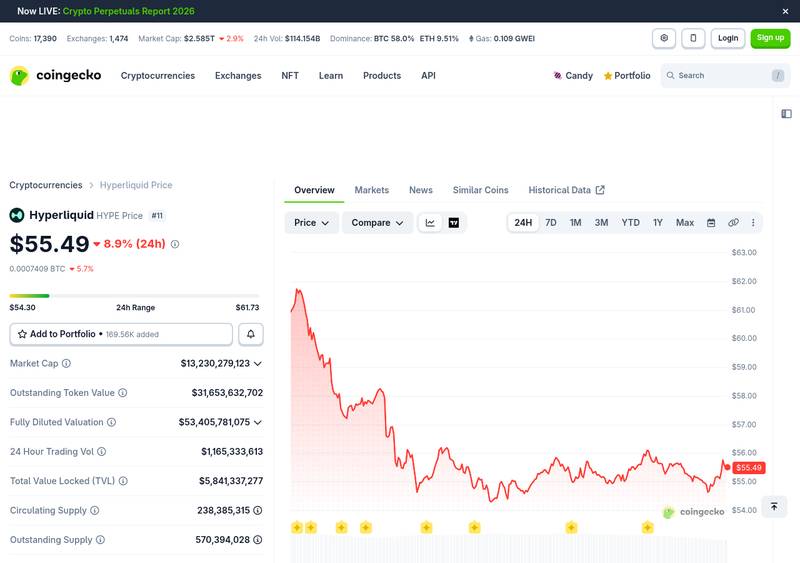Open Portfolio with star icon
Screen dimensions: 800x563
(627, 76)
